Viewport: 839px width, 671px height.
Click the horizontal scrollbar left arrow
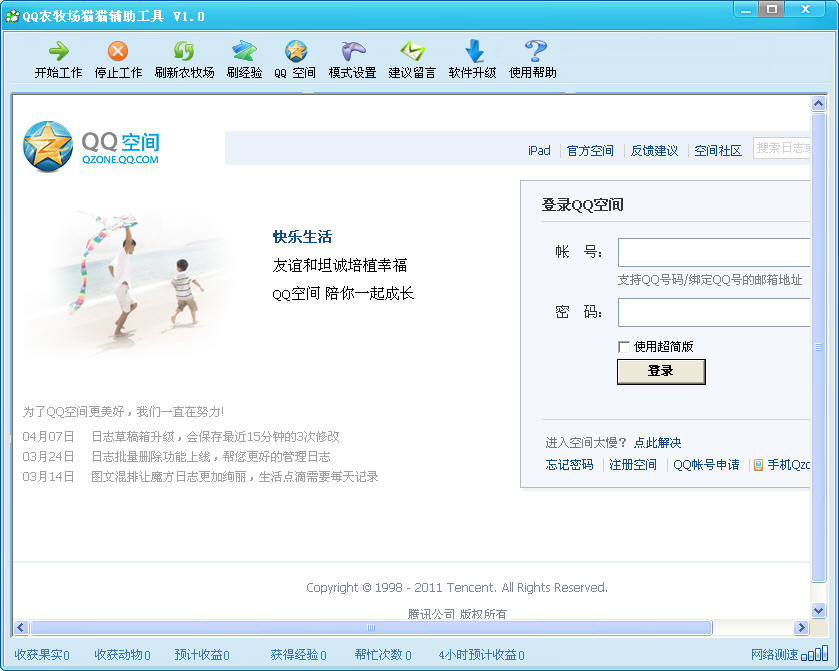tap(21, 627)
